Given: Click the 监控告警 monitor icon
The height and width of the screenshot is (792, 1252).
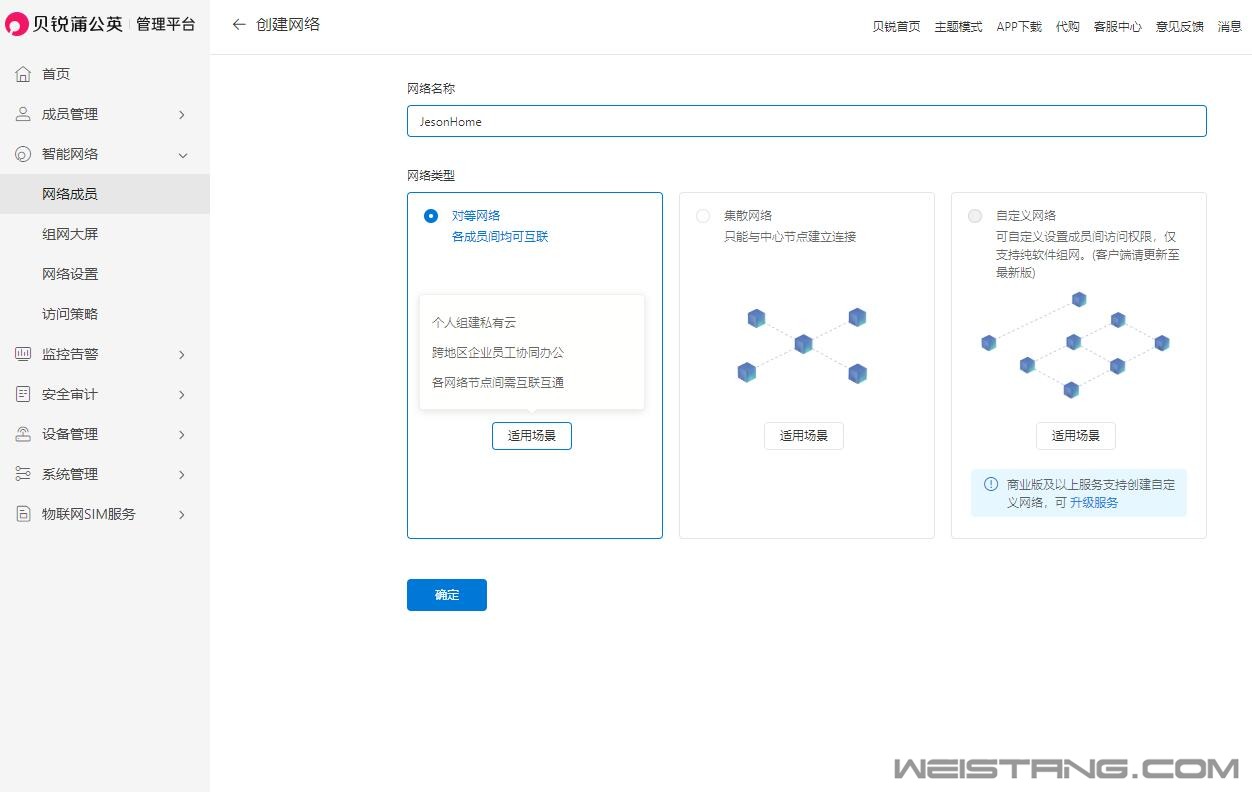Looking at the screenshot, I should tap(23, 354).
